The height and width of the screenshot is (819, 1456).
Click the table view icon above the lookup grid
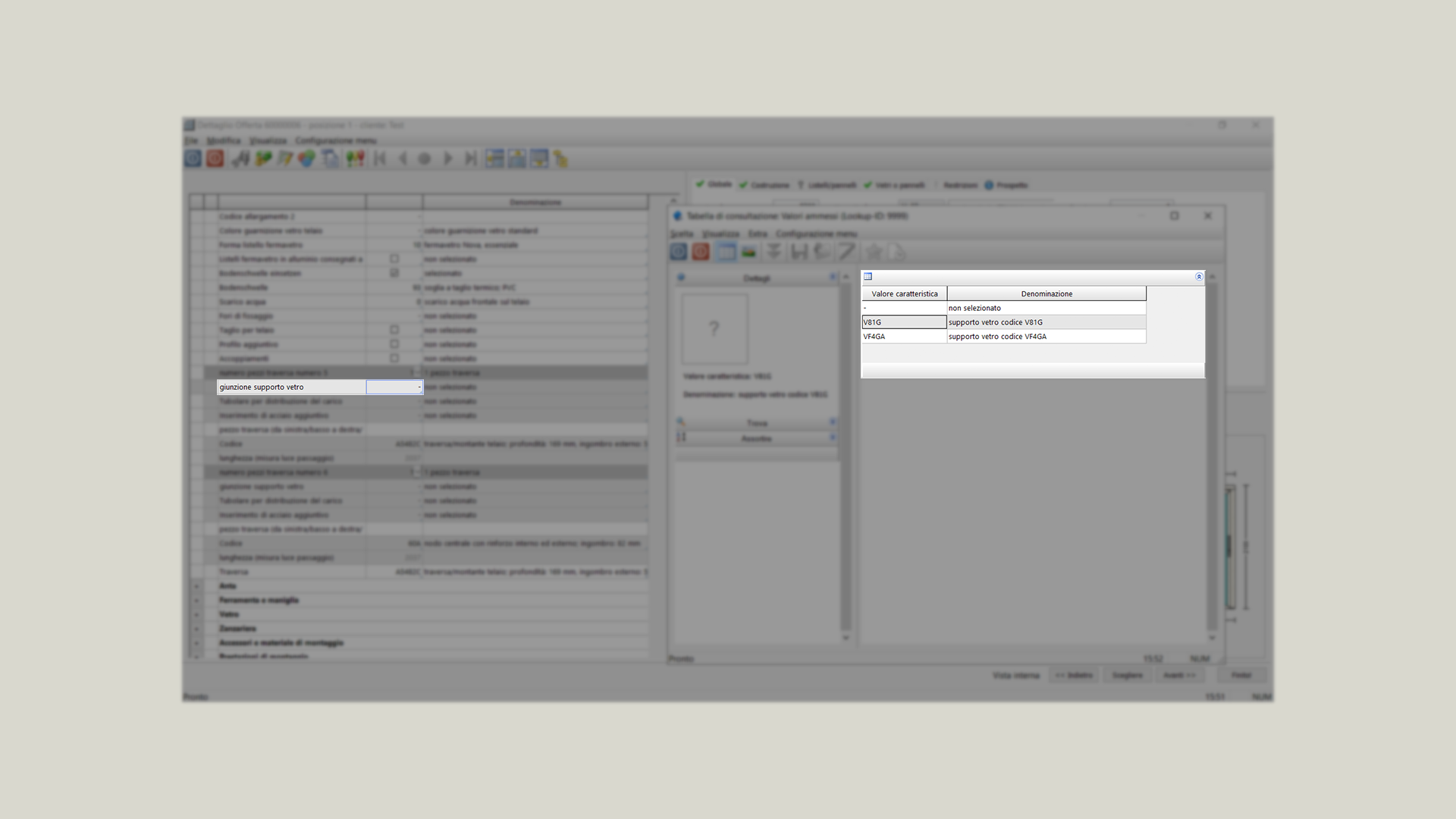click(868, 277)
